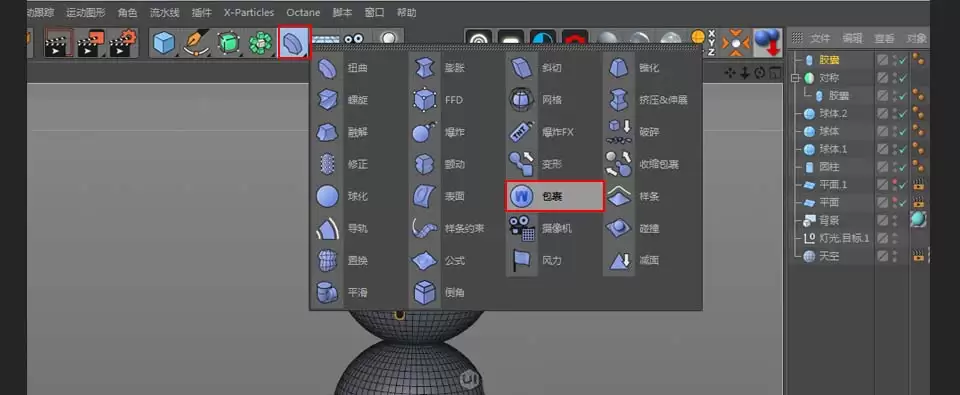Open render settings gear clapperboard icon
The image size is (960, 395).
tap(123, 43)
